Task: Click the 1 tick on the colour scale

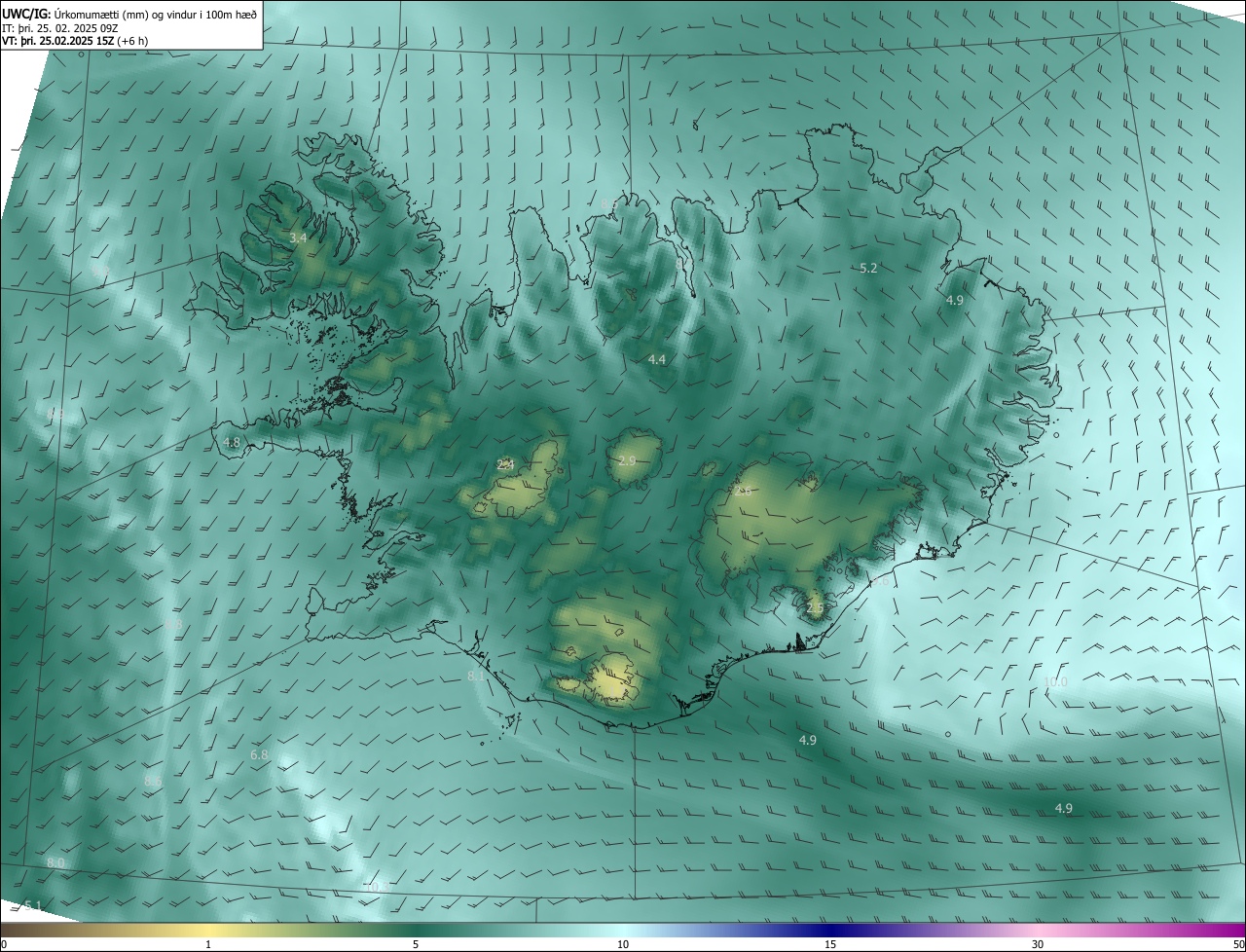Action: pos(208,944)
